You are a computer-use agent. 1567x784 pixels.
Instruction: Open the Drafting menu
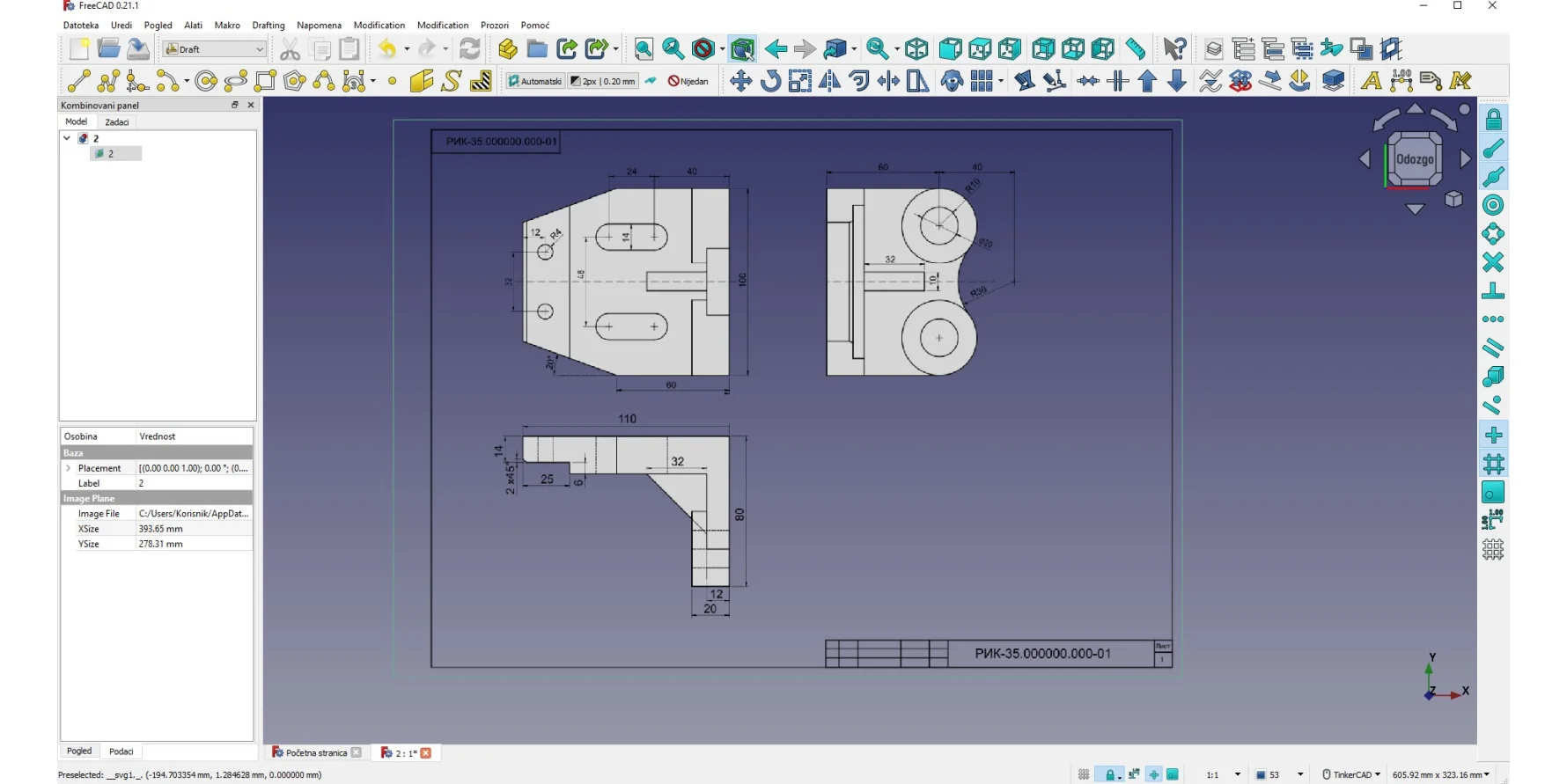click(x=268, y=26)
